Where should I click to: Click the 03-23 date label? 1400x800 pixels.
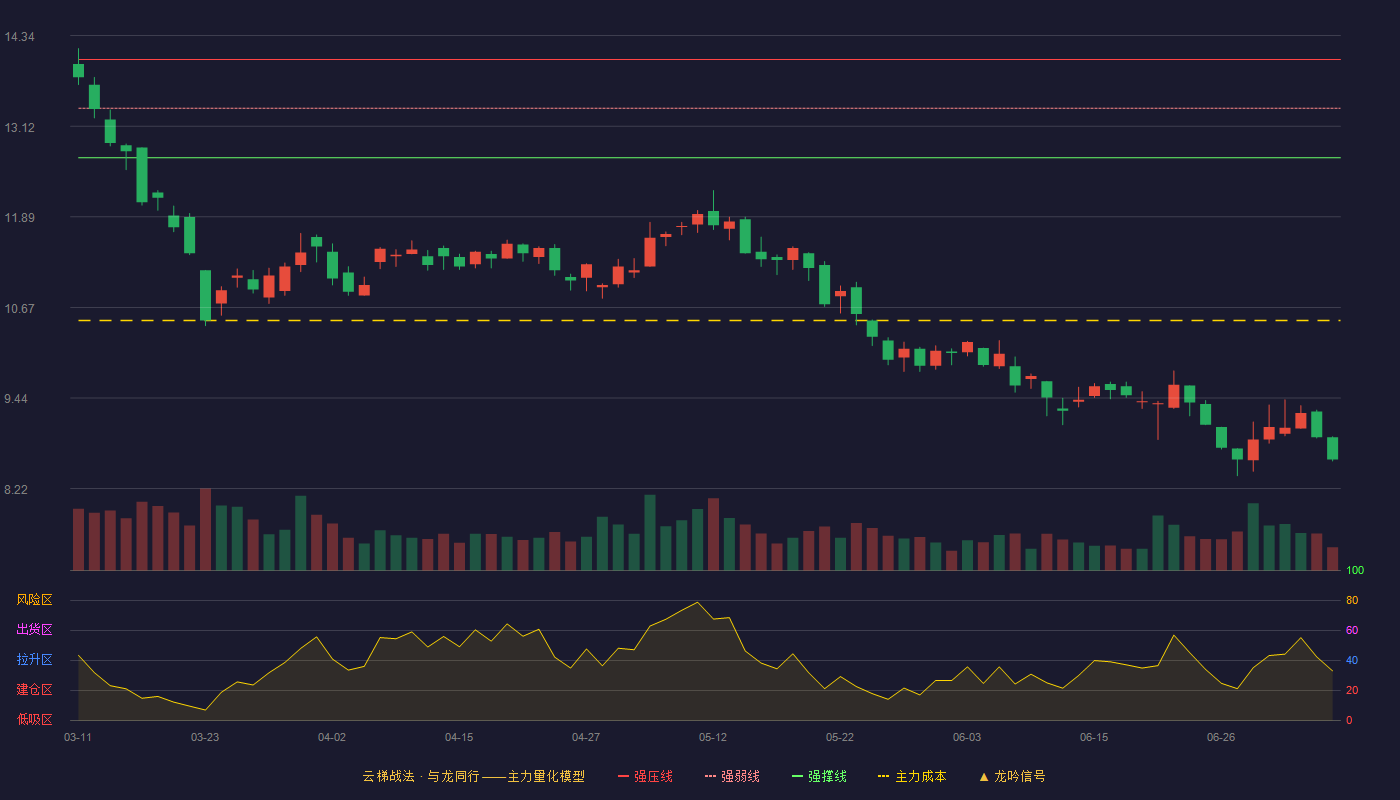pos(205,737)
